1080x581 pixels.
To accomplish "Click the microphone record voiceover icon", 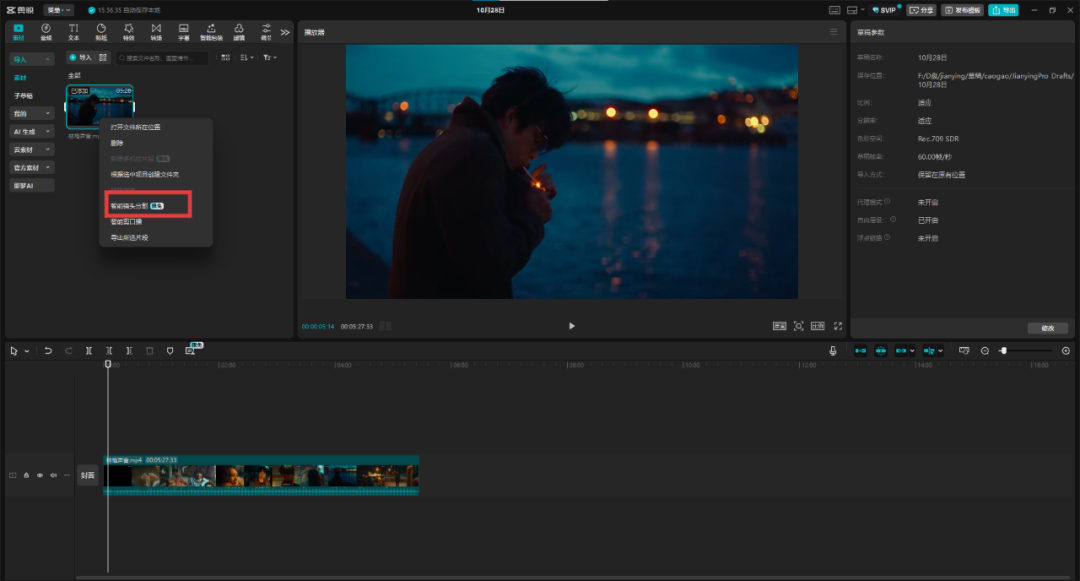I will point(833,351).
